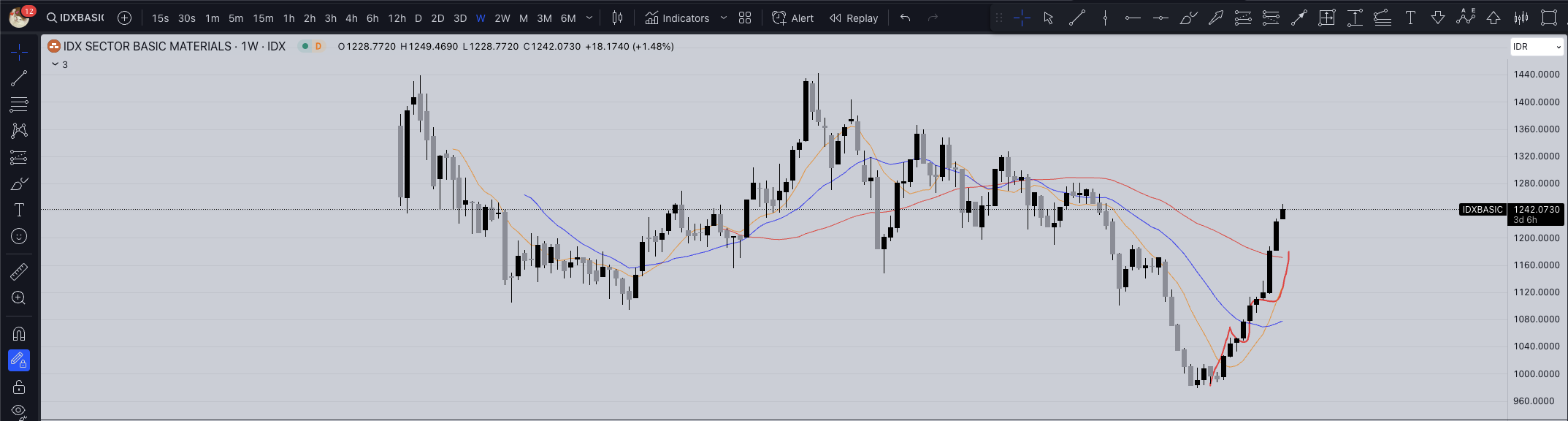Select the 3D interval

460,18
